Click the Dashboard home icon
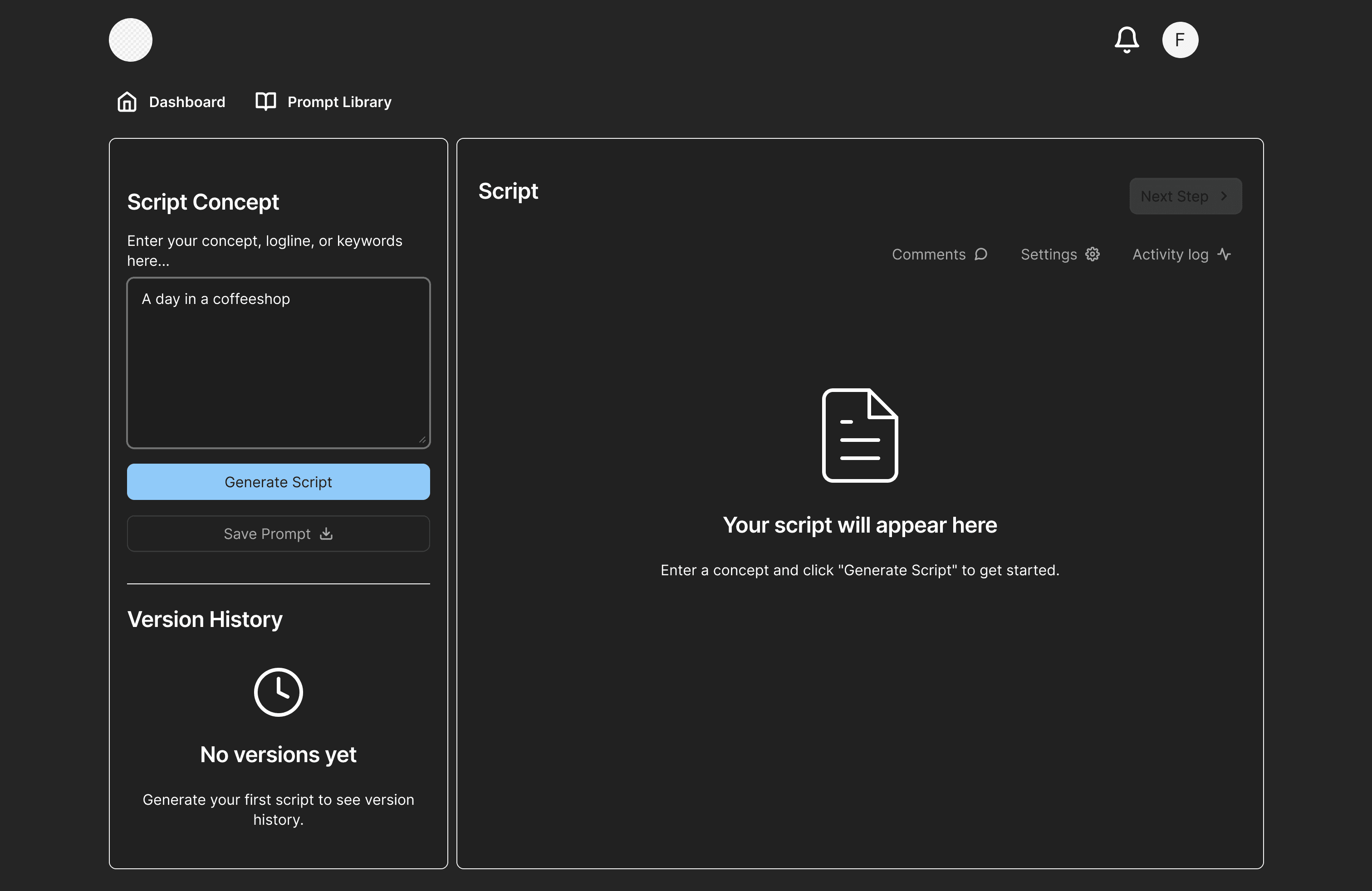 coord(127,102)
